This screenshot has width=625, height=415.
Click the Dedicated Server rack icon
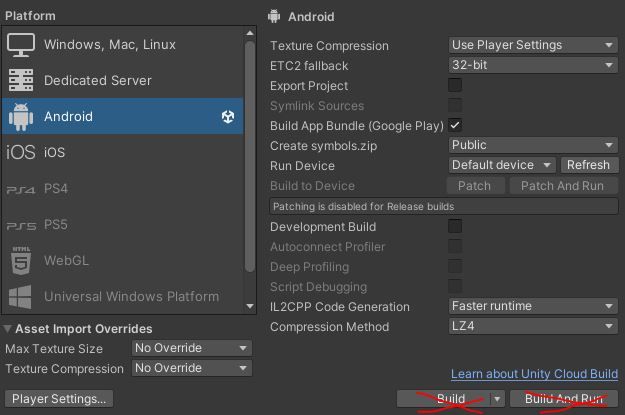(x=21, y=80)
